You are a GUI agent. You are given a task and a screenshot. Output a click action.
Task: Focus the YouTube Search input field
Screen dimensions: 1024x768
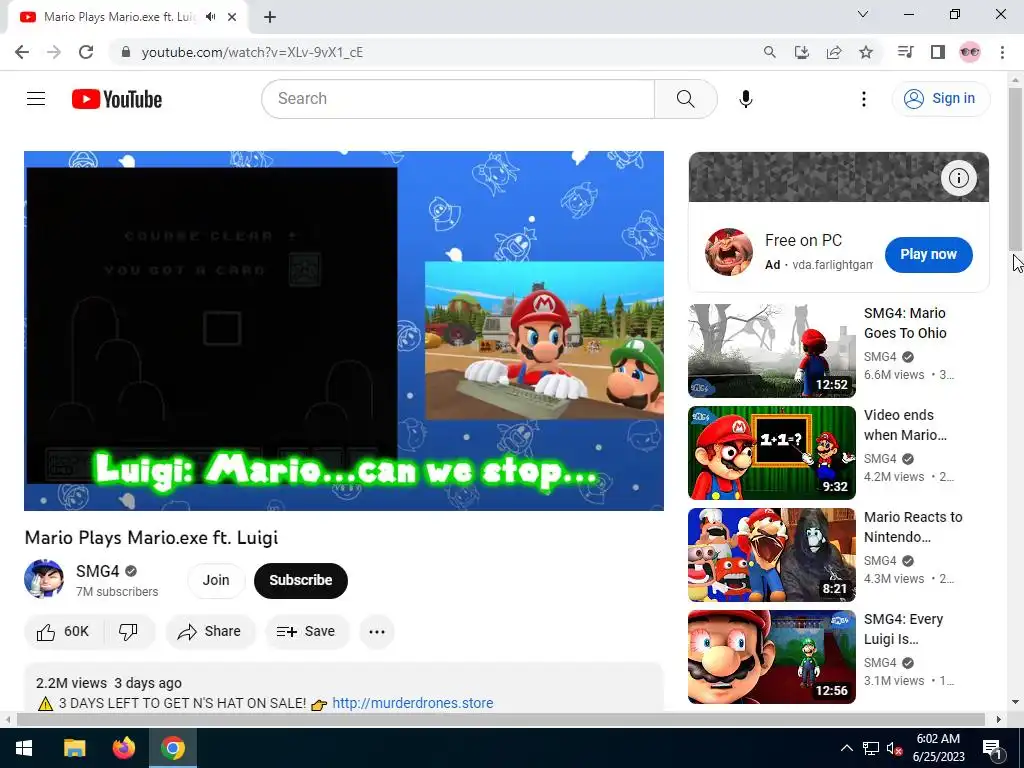point(458,99)
